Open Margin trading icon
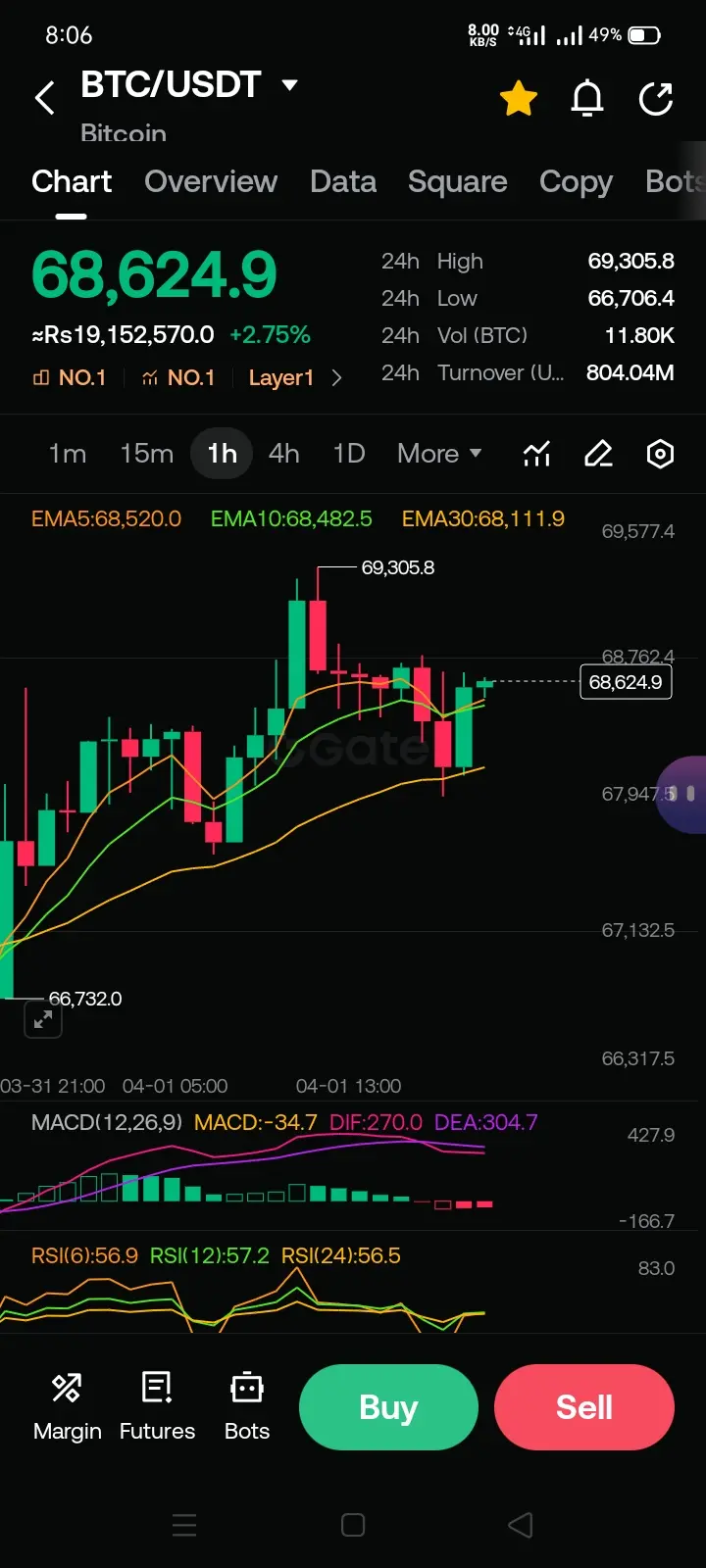The image size is (706, 1568). click(x=67, y=1407)
